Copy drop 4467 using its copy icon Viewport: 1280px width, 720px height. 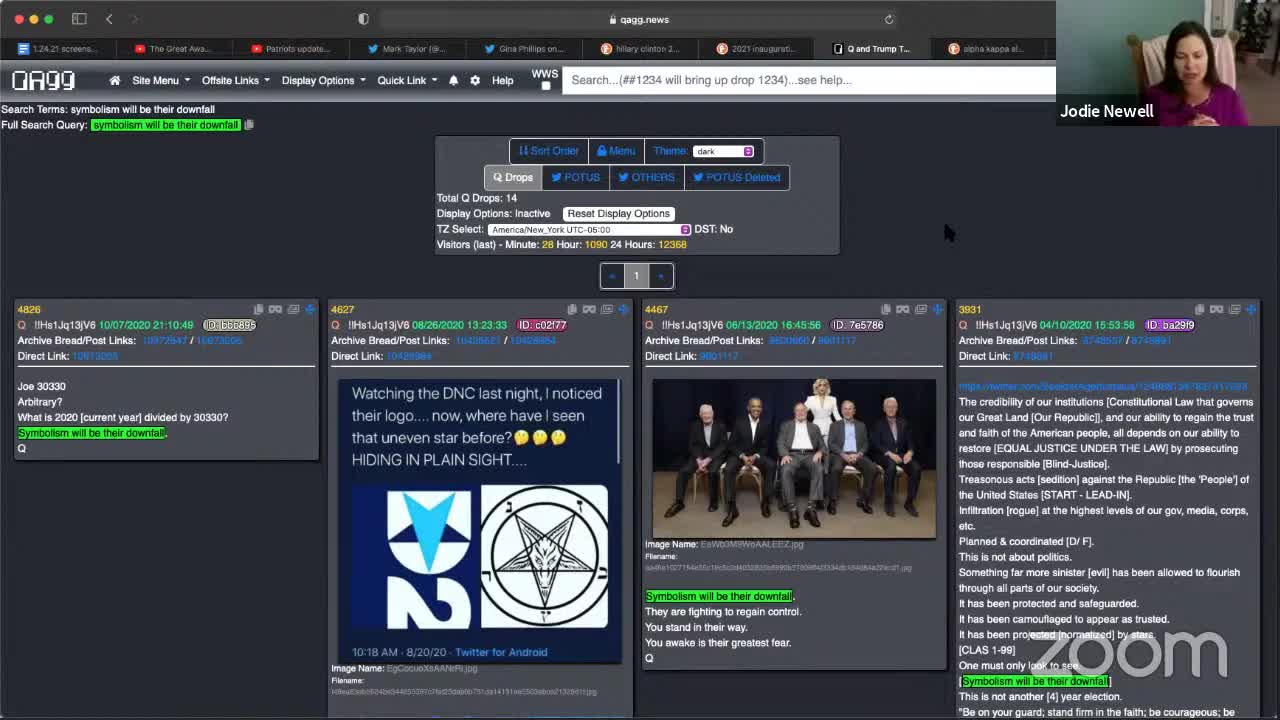(x=886, y=309)
